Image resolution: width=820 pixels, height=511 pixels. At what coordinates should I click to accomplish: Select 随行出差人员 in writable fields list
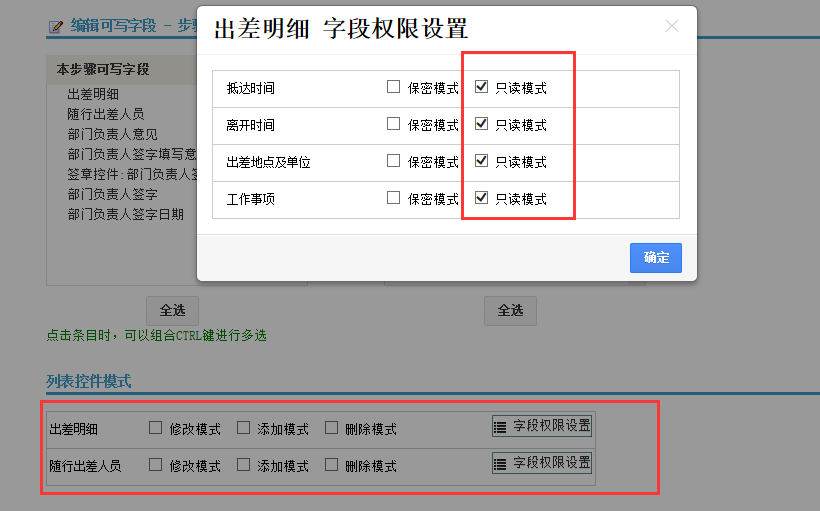pos(106,114)
